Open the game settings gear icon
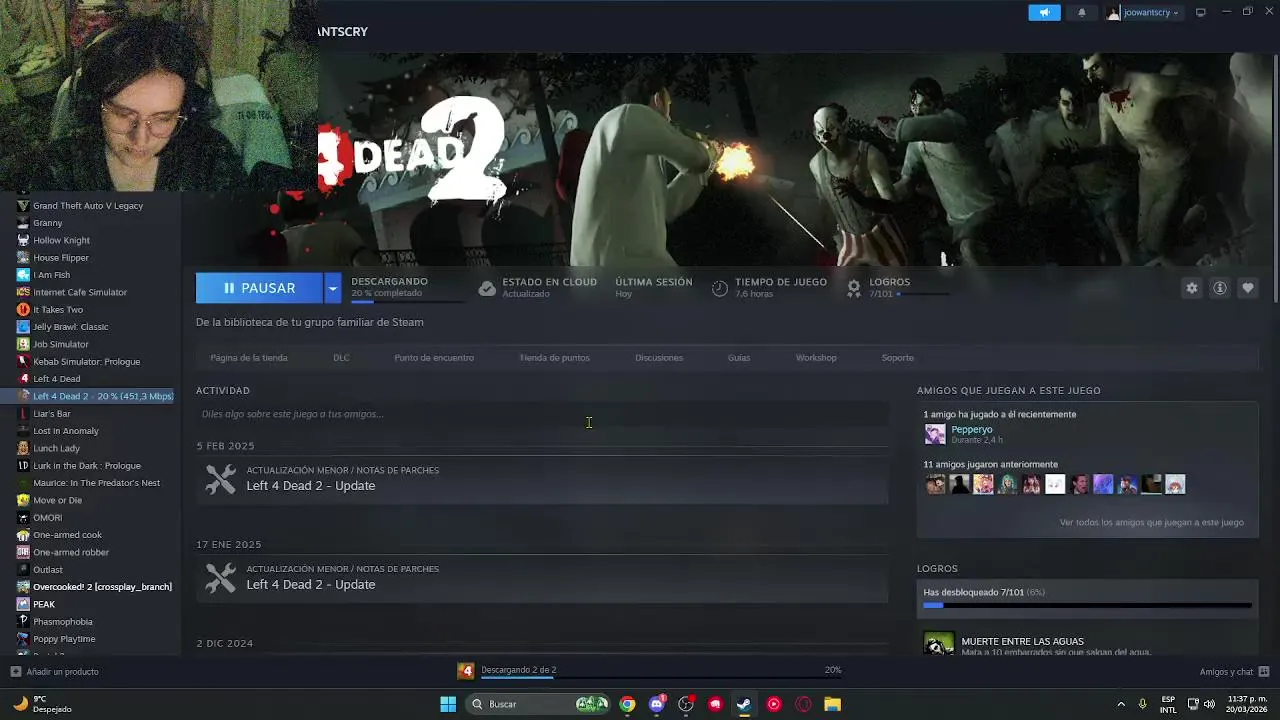 pos(1192,288)
